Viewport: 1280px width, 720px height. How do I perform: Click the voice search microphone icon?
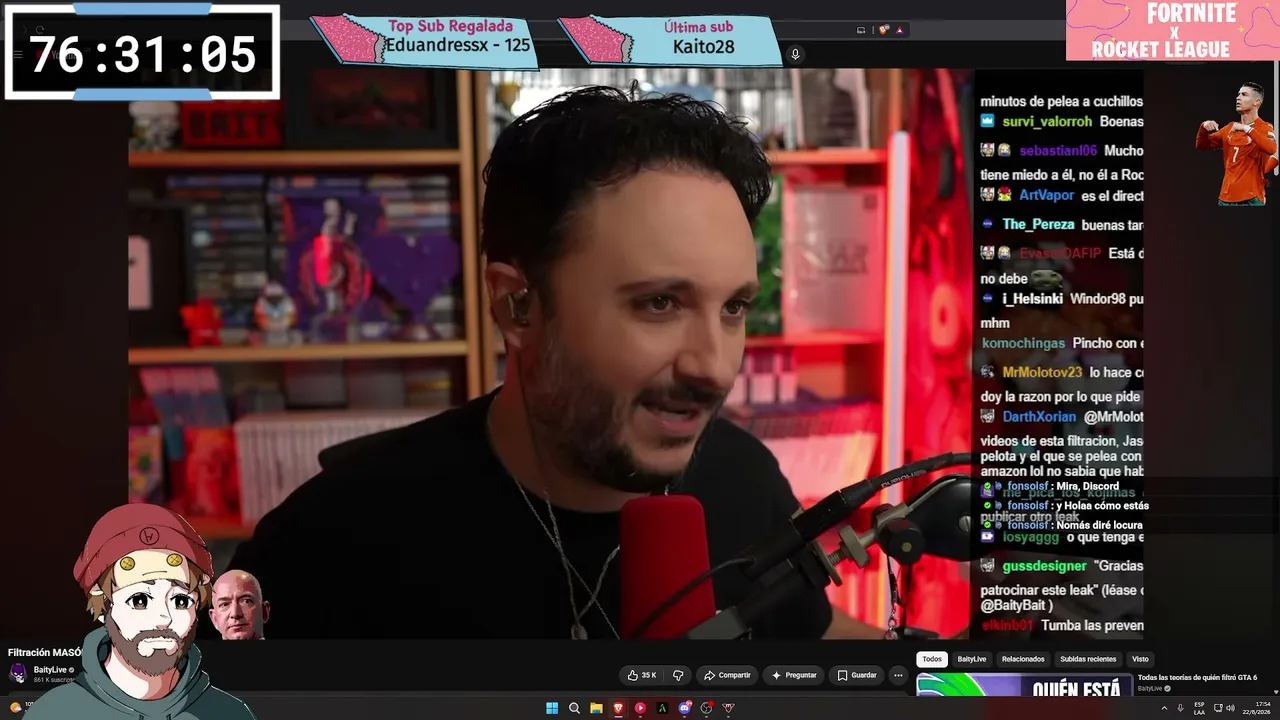point(795,54)
